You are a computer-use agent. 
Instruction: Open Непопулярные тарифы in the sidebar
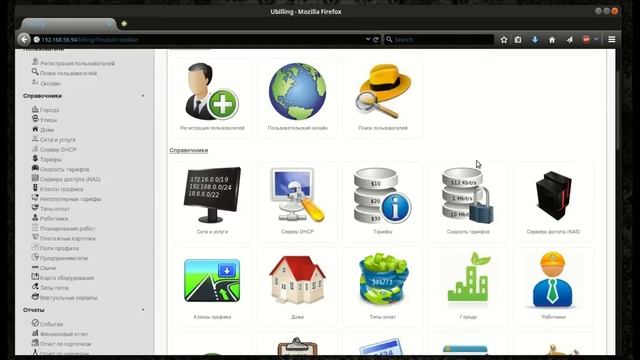pos(70,199)
